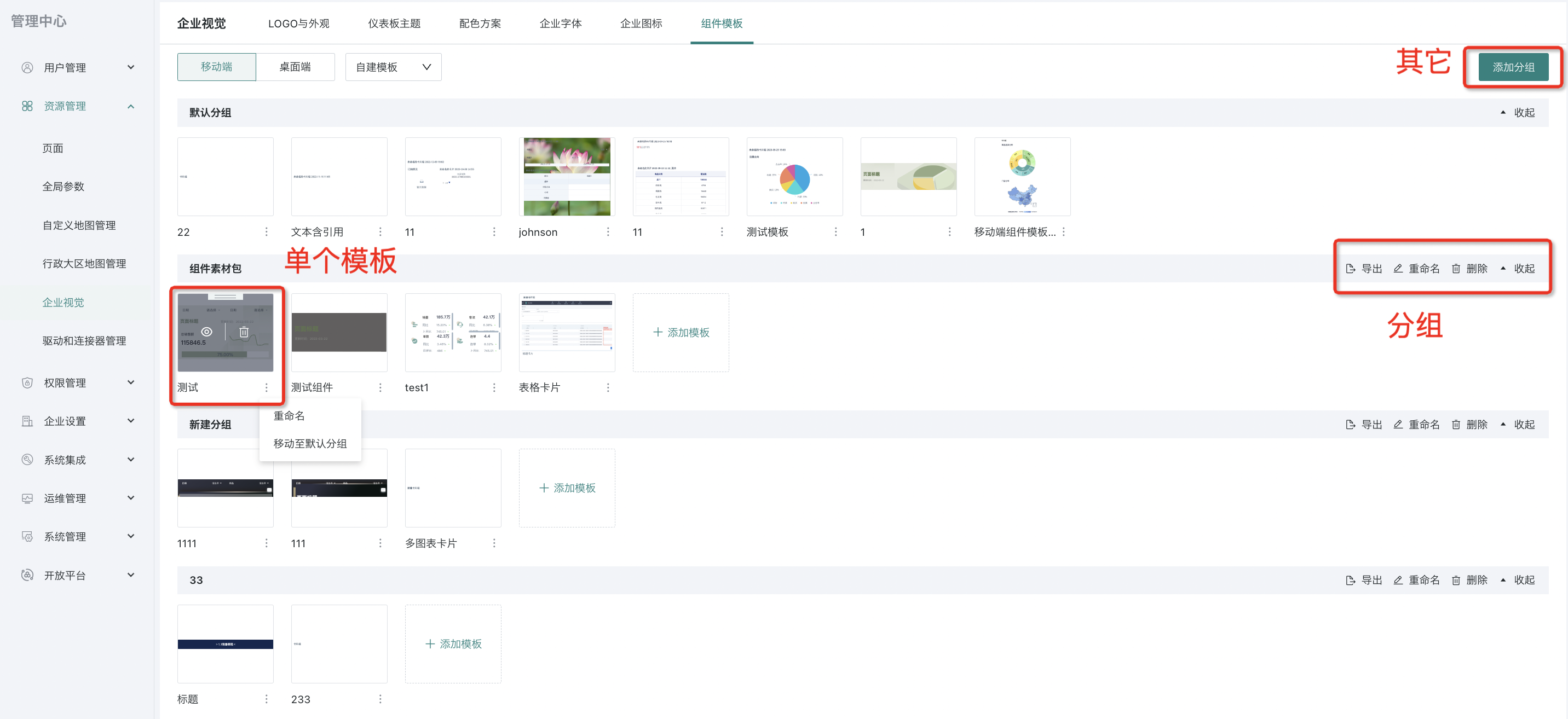Expand 企业设置 sidebar menu
This screenshot has width=1568, height=719.
click(131, 421)
